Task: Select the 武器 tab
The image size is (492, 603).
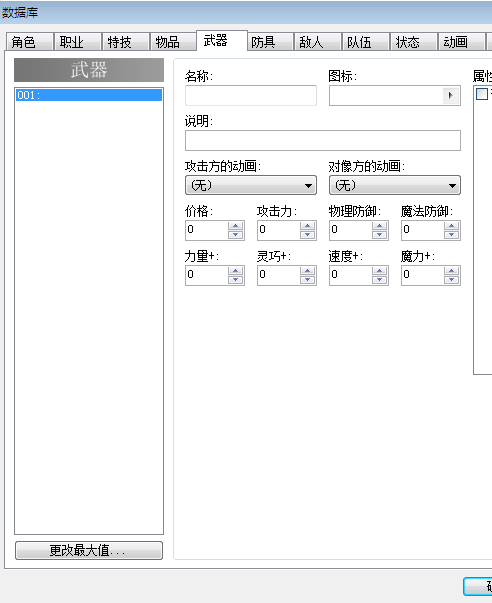Action: point(222,40)
